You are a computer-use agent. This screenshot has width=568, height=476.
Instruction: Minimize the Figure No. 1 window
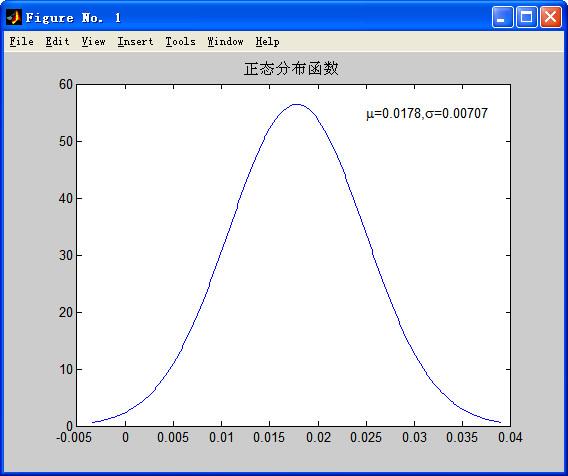point(502,17)
